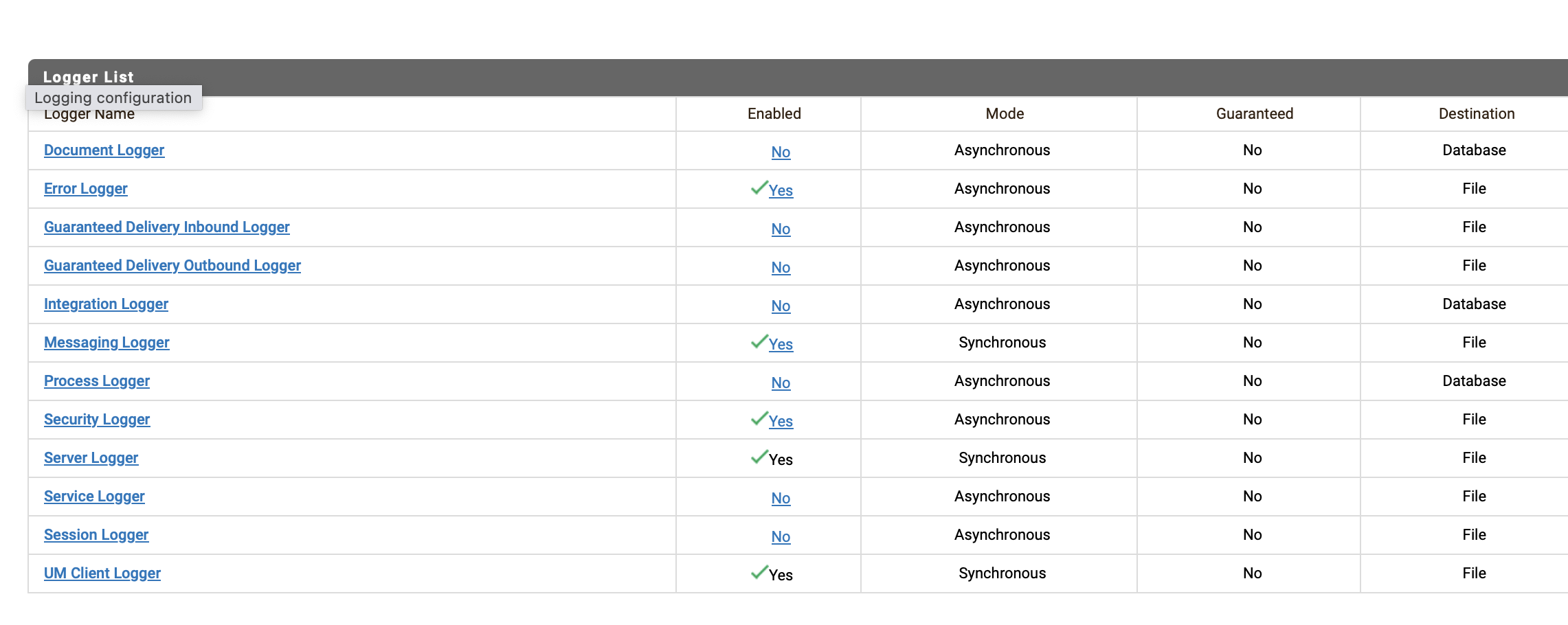Disable Error Logger via its Yes link
This screenshot has width=1568, height=625.
point(781,190)
